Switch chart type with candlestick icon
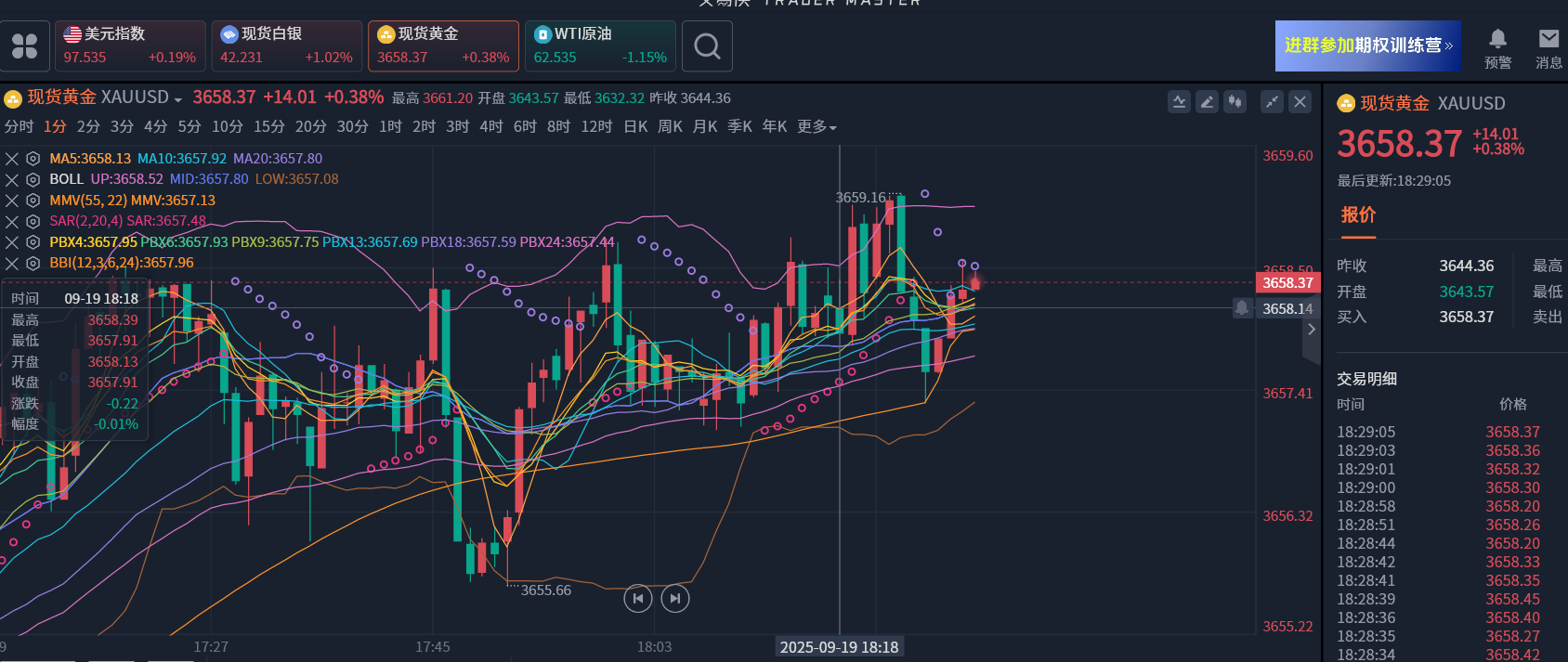1568x662 pixels. [1235, 102]
